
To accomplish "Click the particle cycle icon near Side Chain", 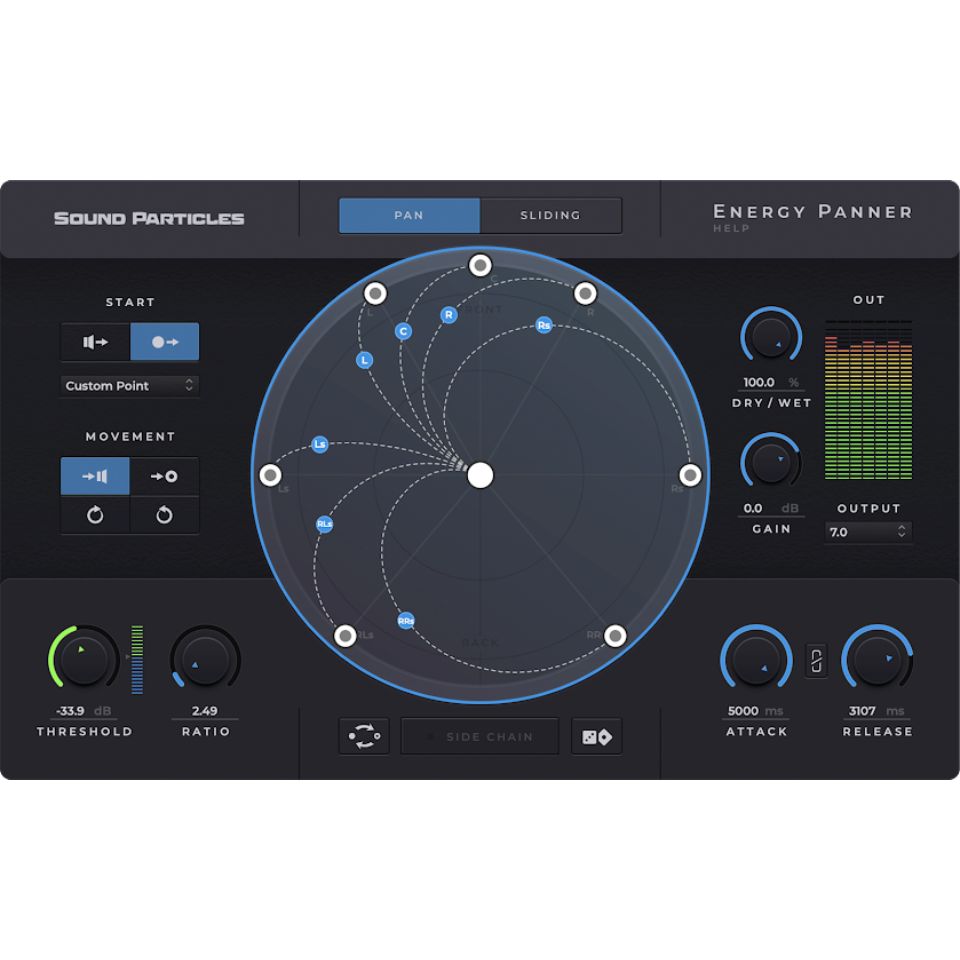I will (364, 736).
